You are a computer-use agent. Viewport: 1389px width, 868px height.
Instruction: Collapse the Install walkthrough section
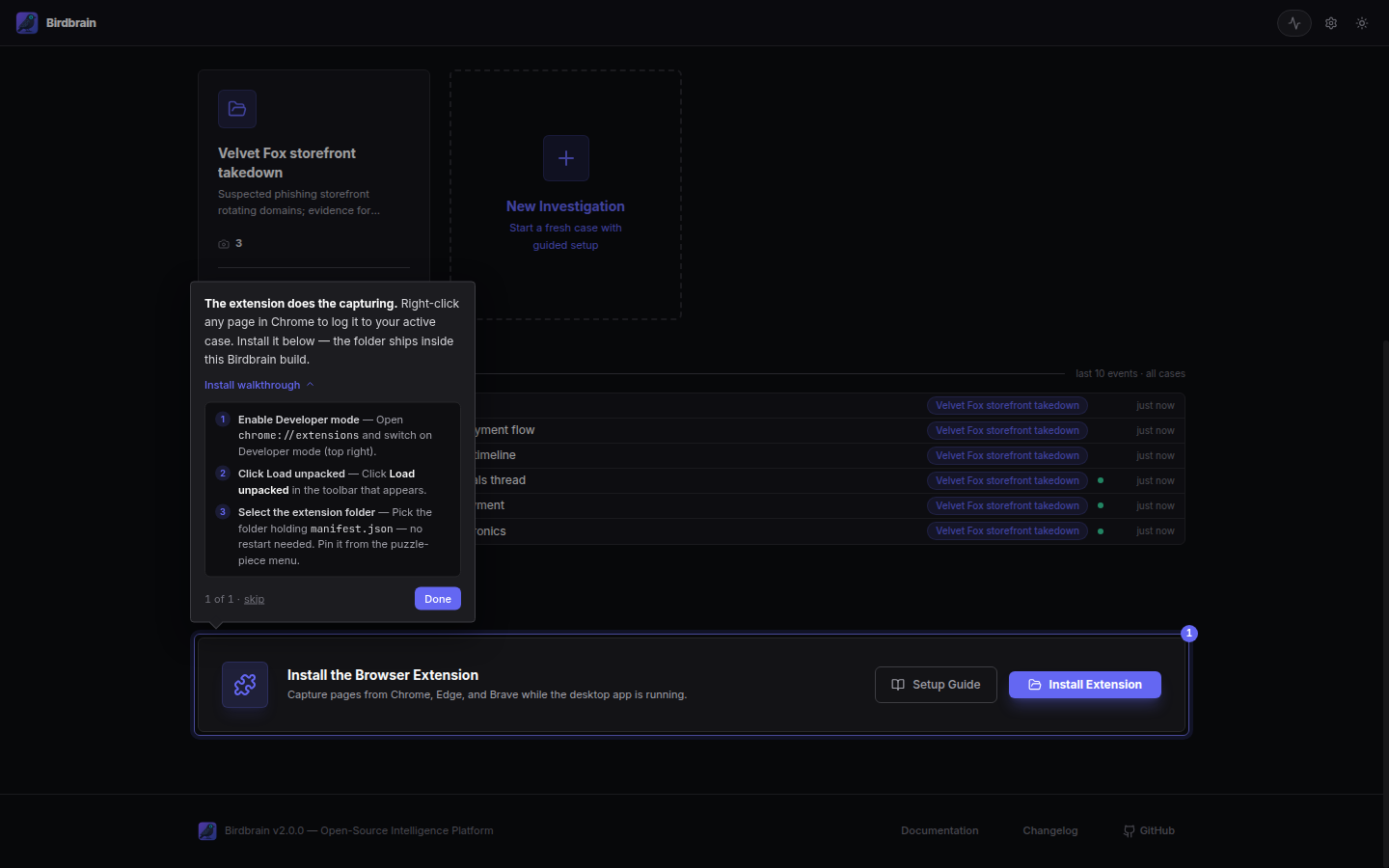click(x=259, y=385)
